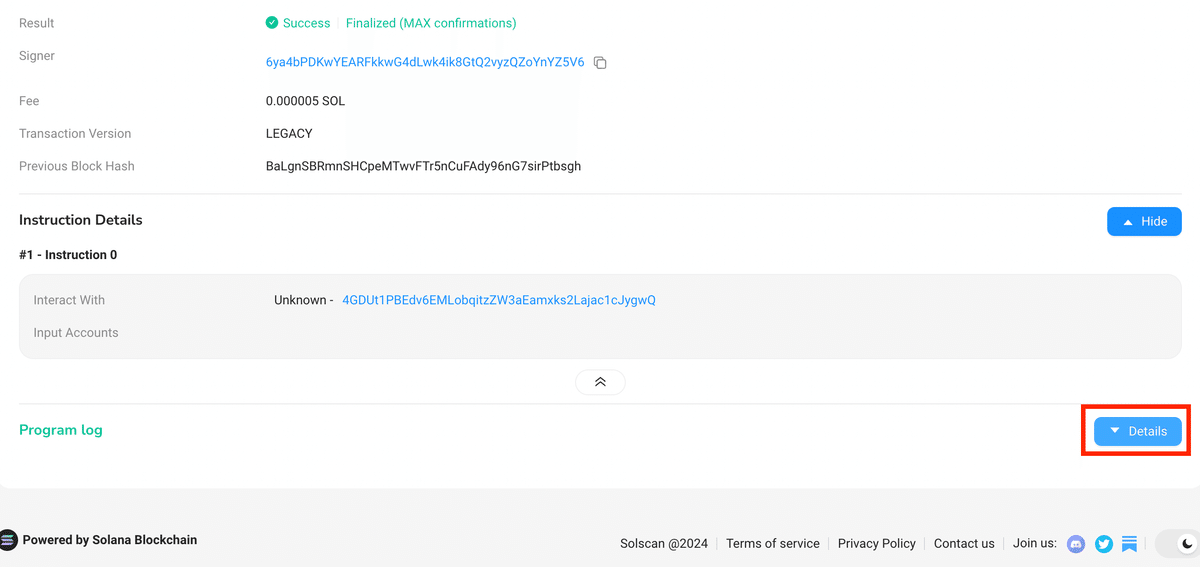Click the Contact us link
Viewport: 1200px width, 567px height.
[x=964, y=544]
